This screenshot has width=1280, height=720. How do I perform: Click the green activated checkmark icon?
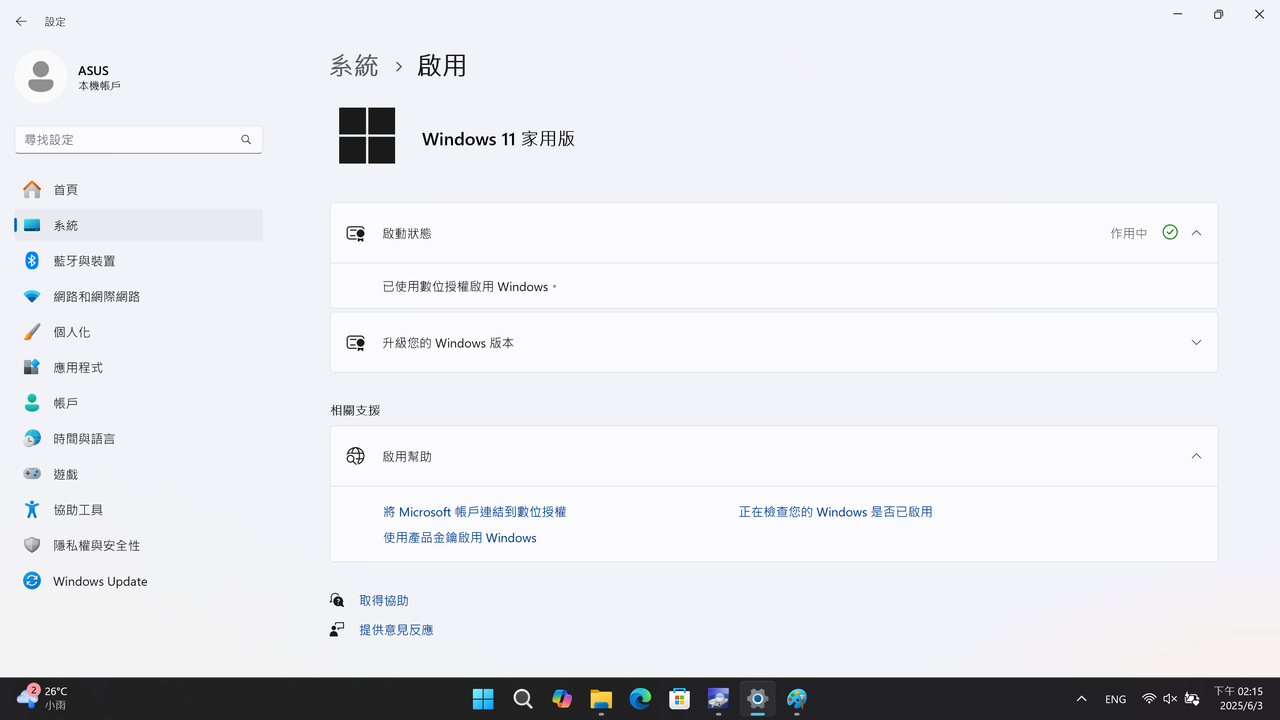pyautogui.click(x=1170, y=232)
